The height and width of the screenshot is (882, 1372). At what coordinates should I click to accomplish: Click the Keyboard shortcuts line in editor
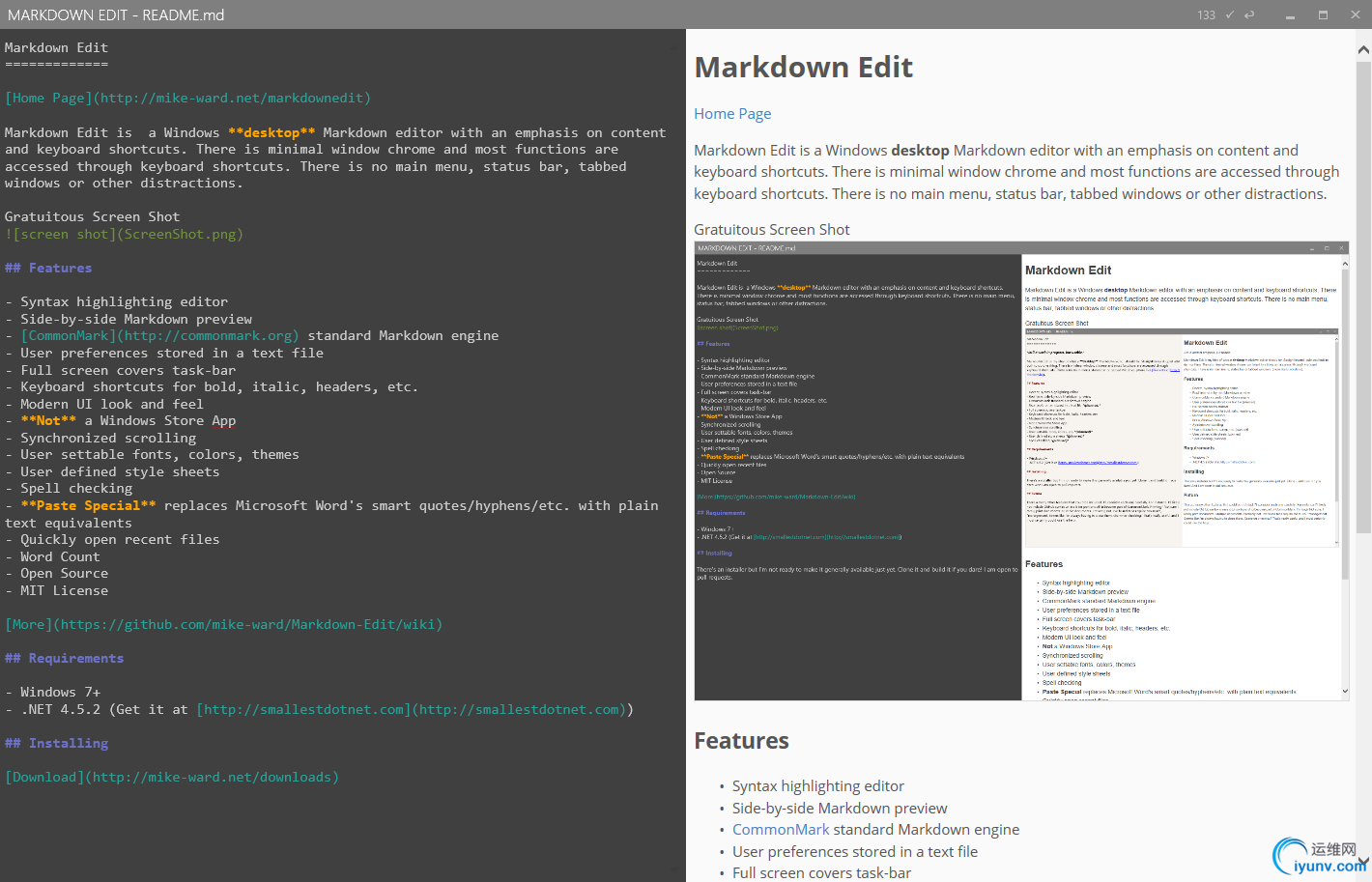(x=212, y=387)
